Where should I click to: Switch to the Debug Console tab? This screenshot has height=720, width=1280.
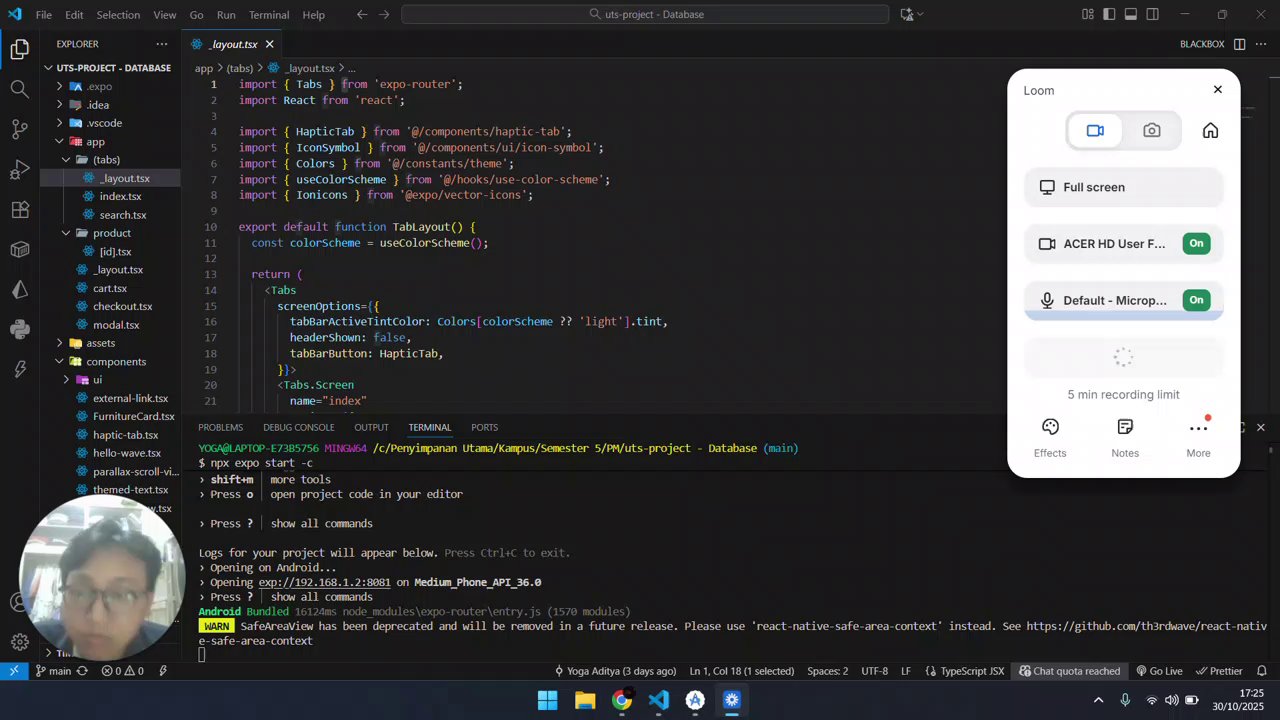[299, 427]
